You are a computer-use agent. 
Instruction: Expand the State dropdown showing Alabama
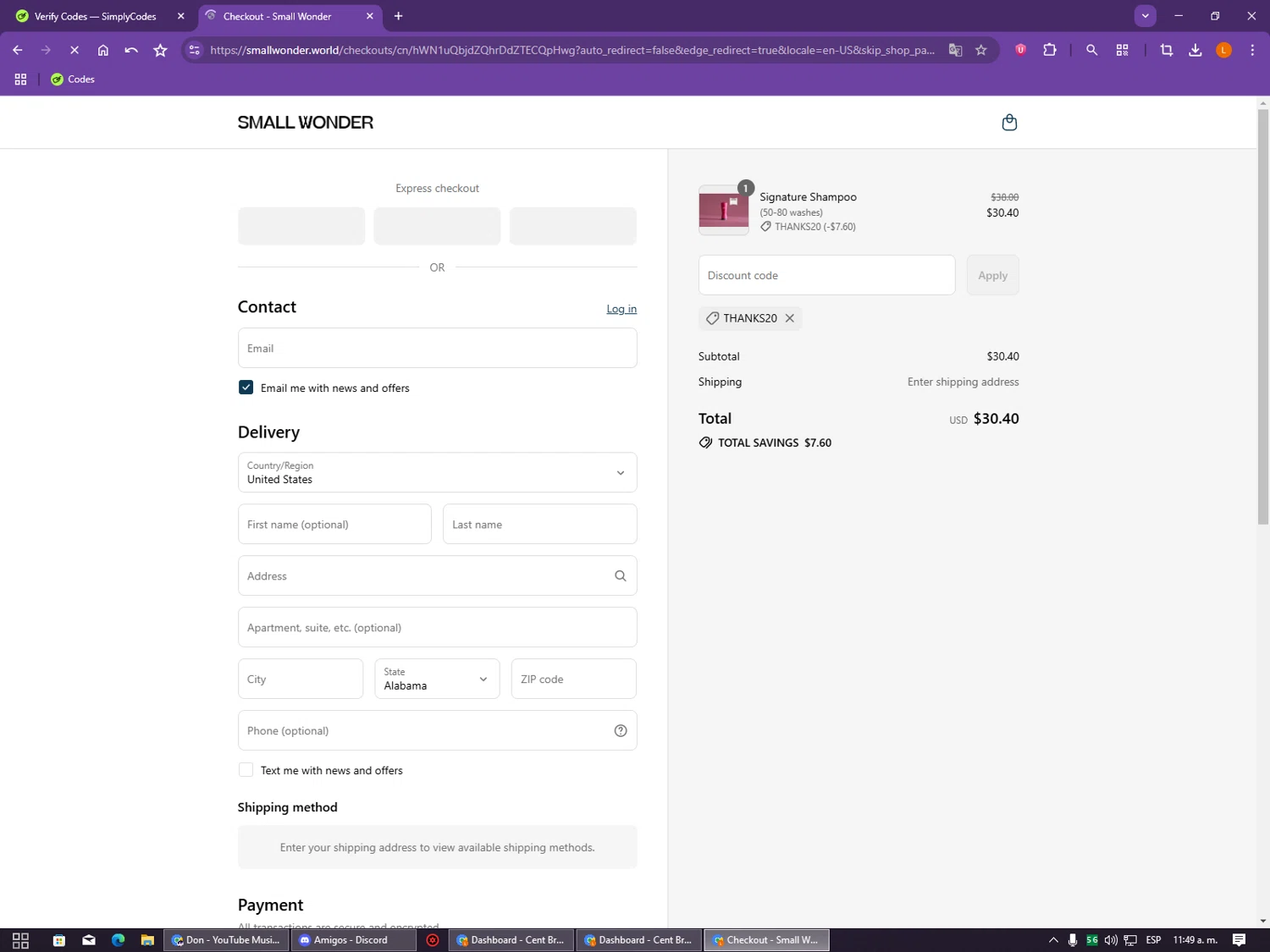[437, 679]
